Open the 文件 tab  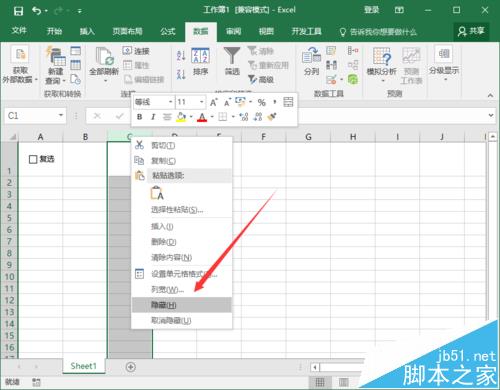(x=19, y=31)
